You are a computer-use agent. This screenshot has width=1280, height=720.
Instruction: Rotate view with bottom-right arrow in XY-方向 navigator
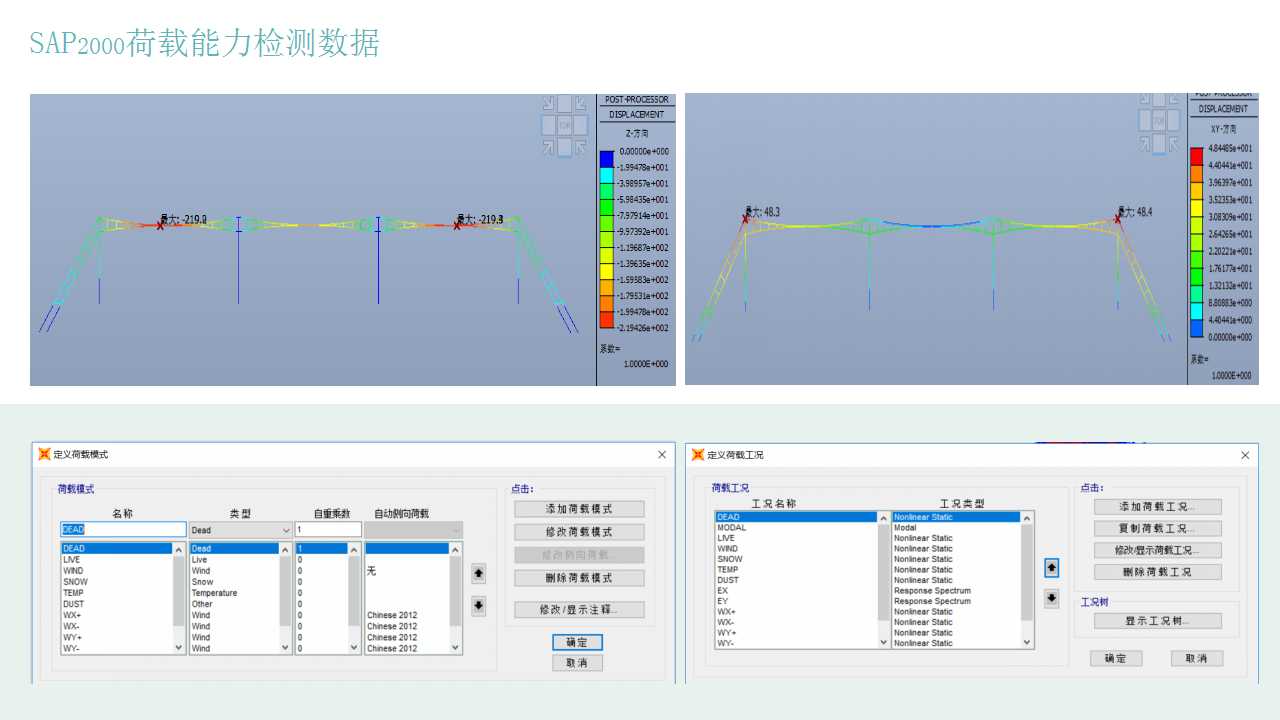[x=1175, y=143]
